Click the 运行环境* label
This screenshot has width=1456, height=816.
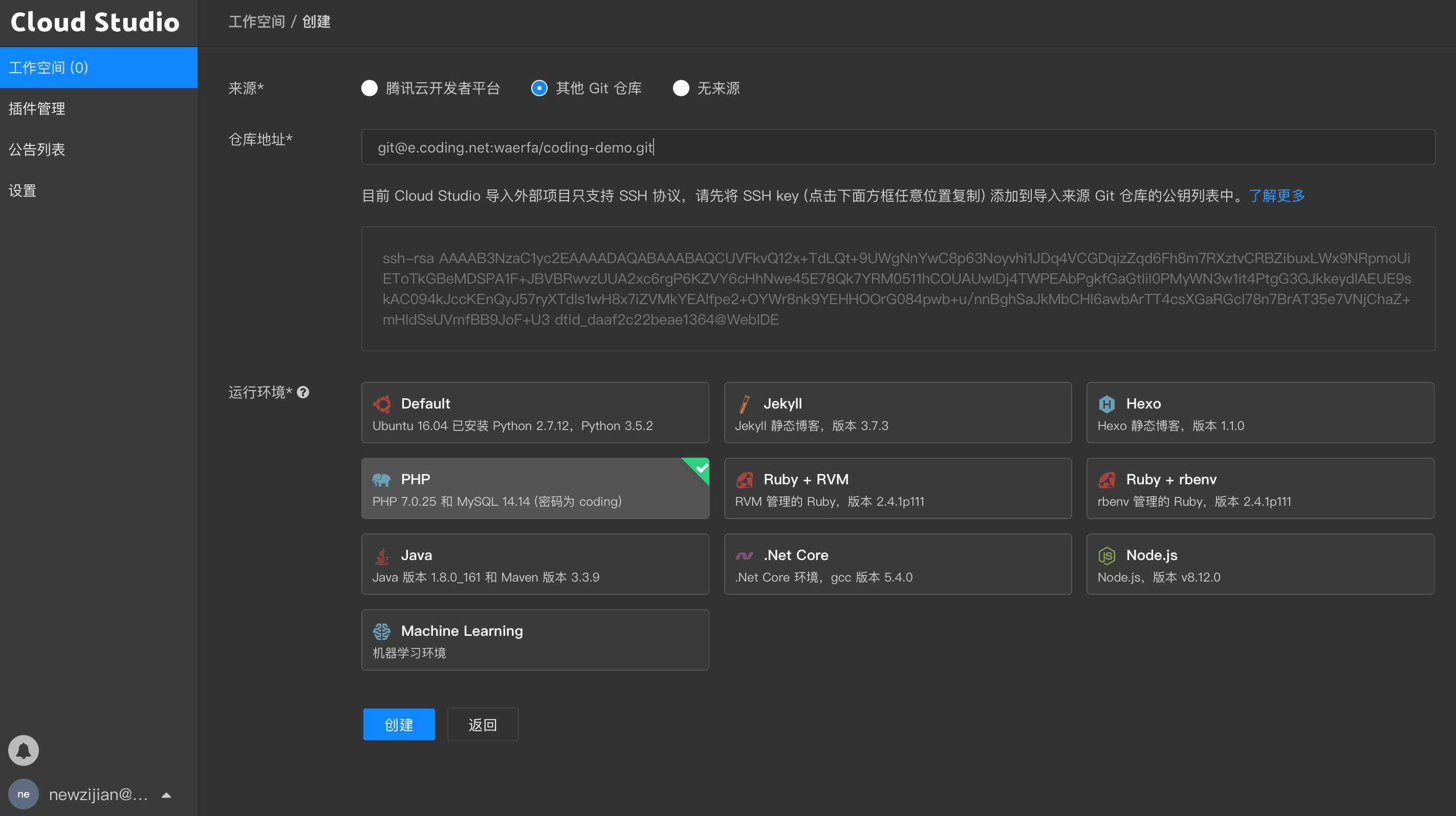260,392
